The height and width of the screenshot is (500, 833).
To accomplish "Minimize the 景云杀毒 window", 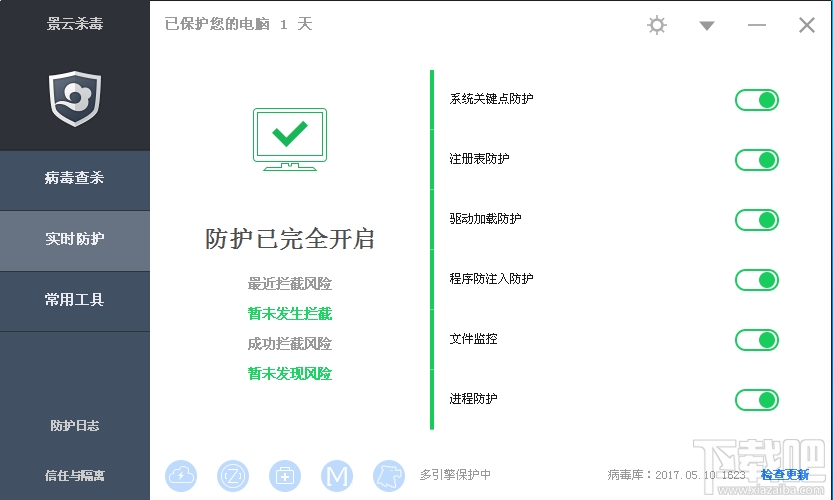I will [x=756, y=25].
